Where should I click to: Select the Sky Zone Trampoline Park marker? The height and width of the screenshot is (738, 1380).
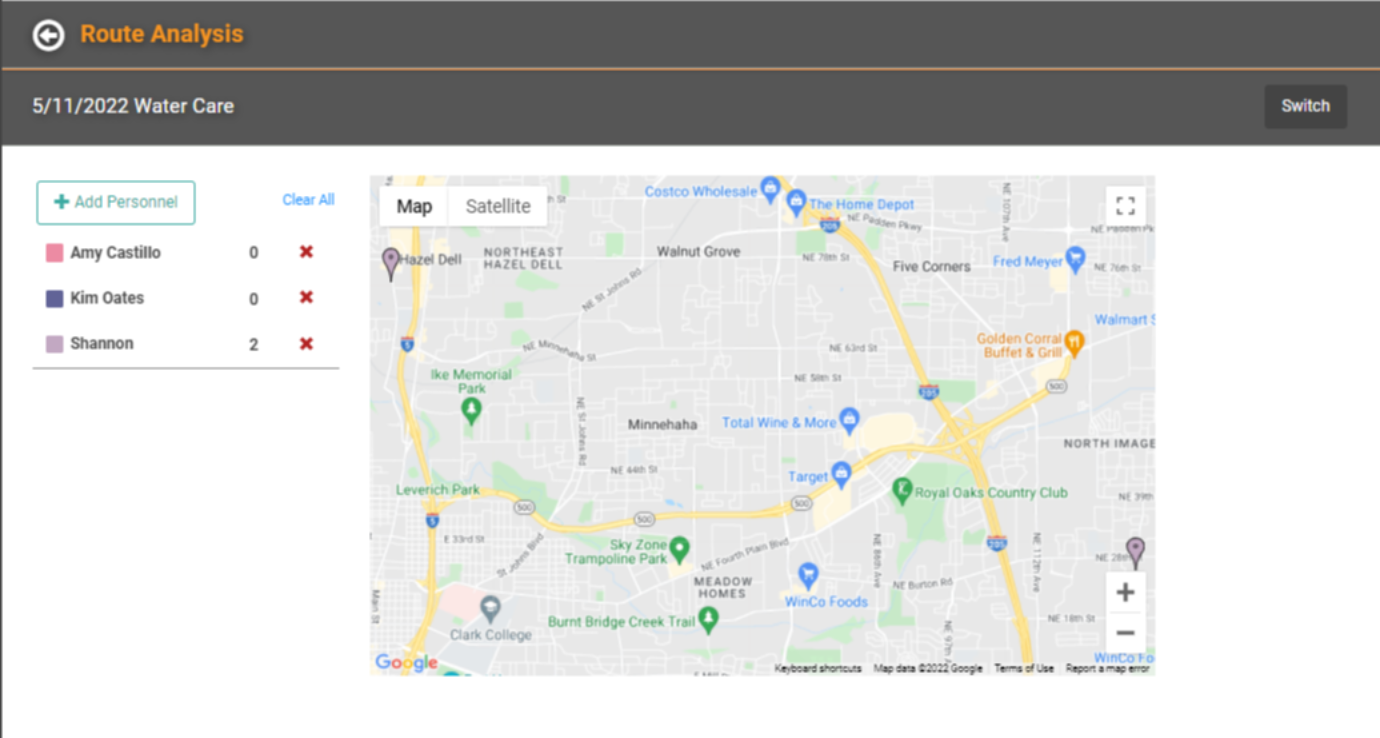pos(680,548)
